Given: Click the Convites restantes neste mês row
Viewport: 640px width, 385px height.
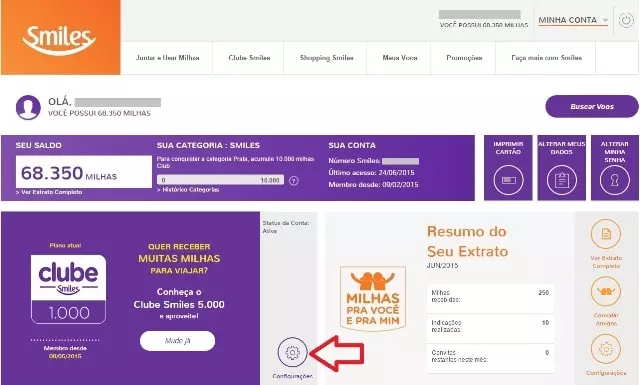Looking at the screenshot, I should click(490, 358).
